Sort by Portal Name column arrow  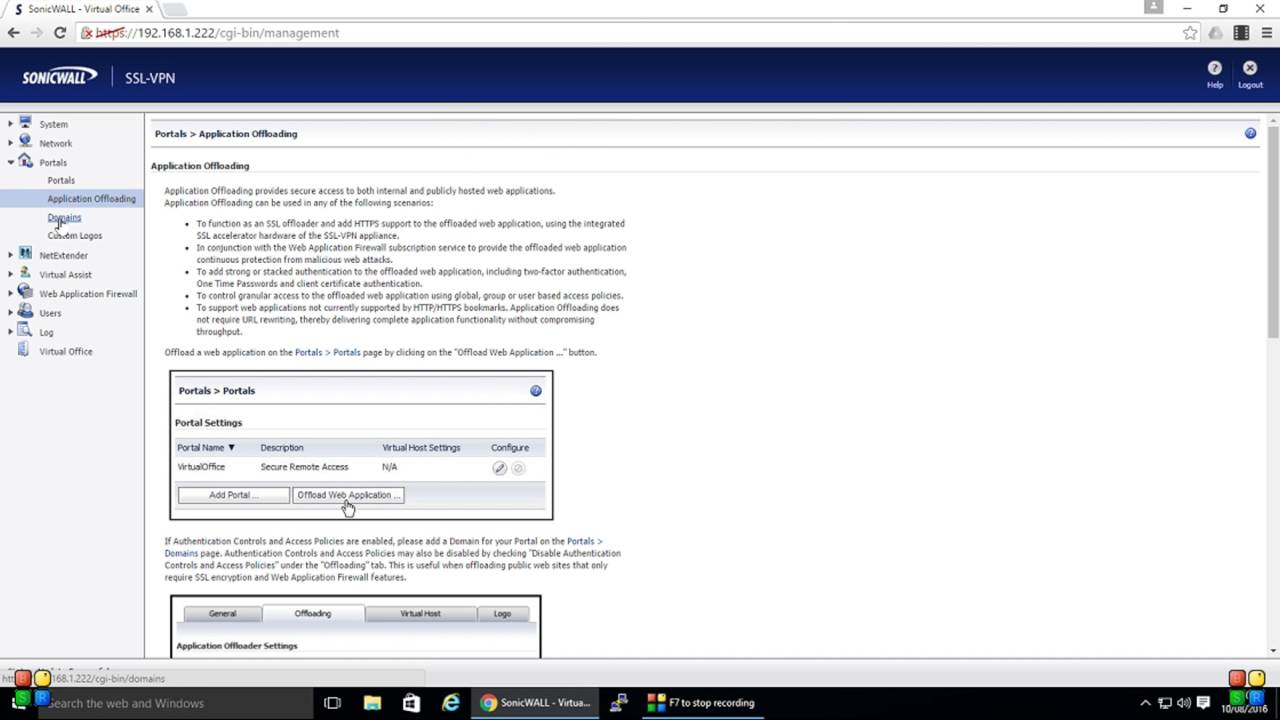pyautogui.click(x=231, y=448)
